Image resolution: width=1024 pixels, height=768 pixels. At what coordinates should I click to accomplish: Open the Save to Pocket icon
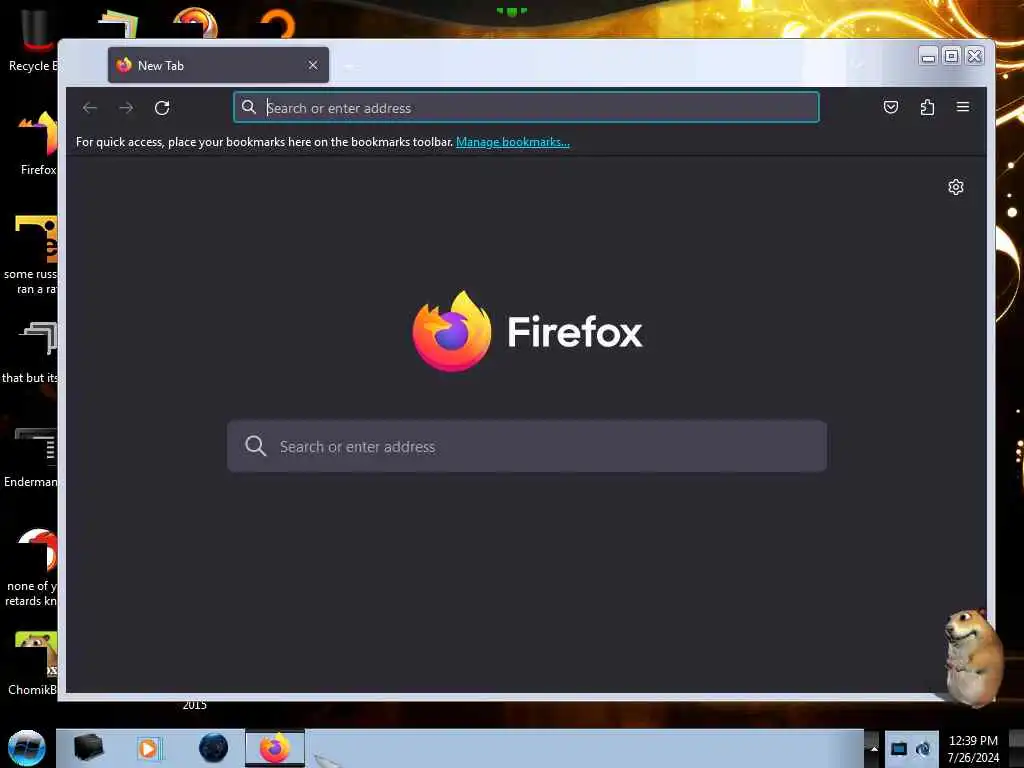[x=891, y=107]
